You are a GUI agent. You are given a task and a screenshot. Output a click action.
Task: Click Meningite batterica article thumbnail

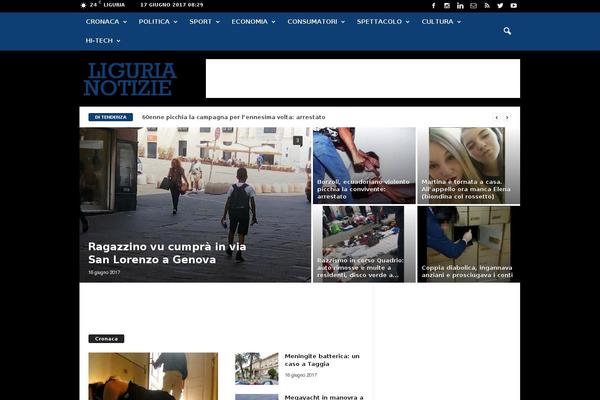[x=257, y=369]
